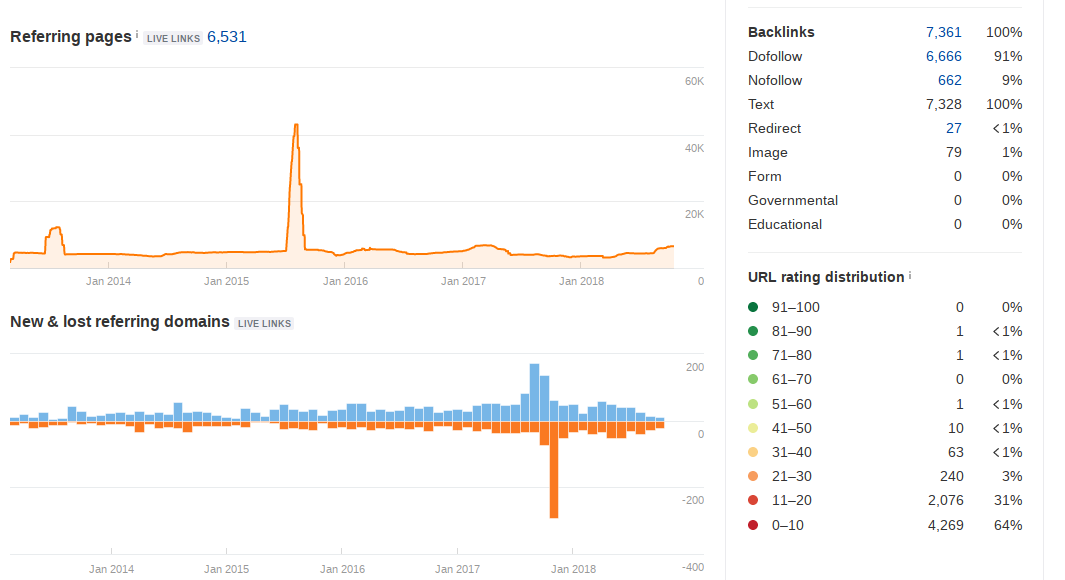The width and height of the screenshot is (1065, 580).
Task: Click the orange 21–30 rating dot
Action: [753, 476]
